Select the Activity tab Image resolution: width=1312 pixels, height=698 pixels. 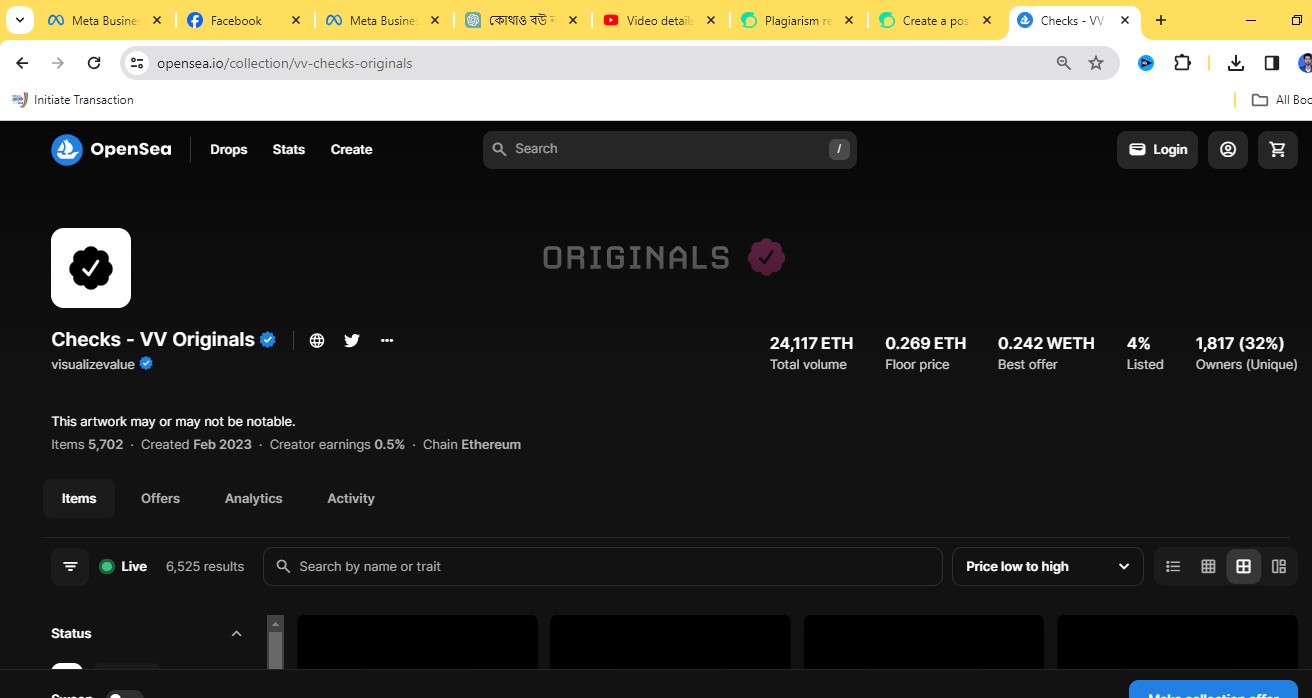(x=351, y=498)
